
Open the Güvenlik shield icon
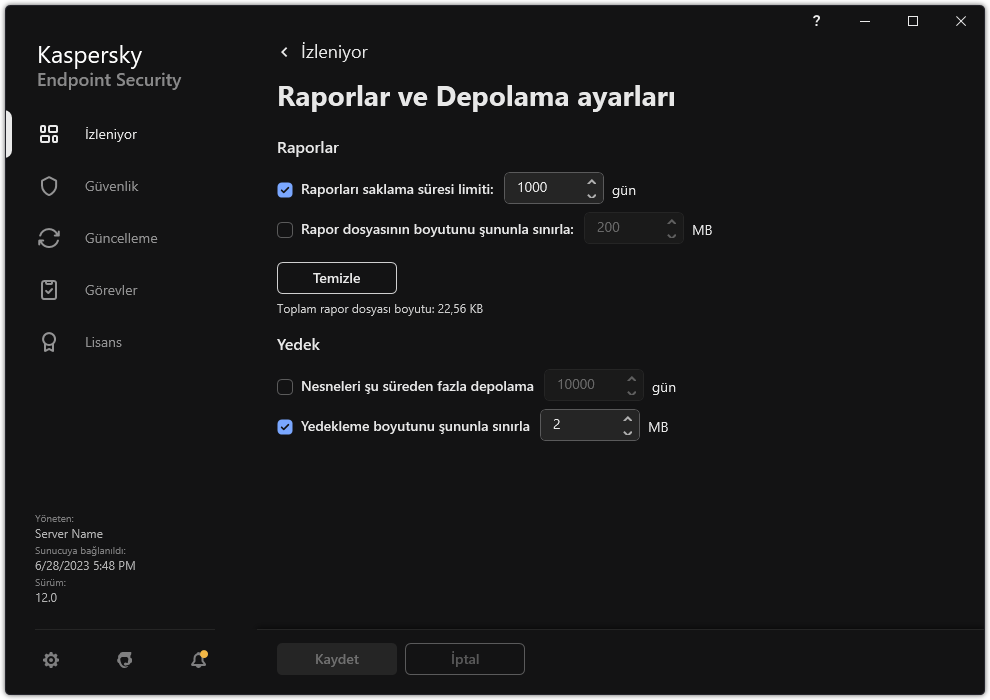coord(48,186)
